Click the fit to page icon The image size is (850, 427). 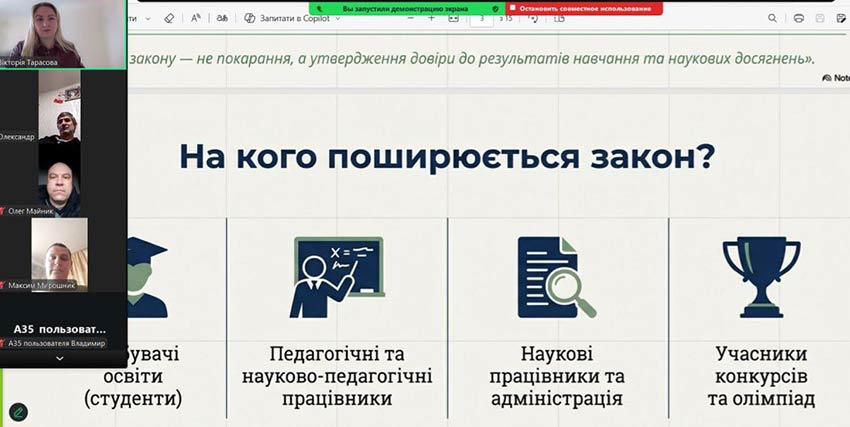click(455, 18)
